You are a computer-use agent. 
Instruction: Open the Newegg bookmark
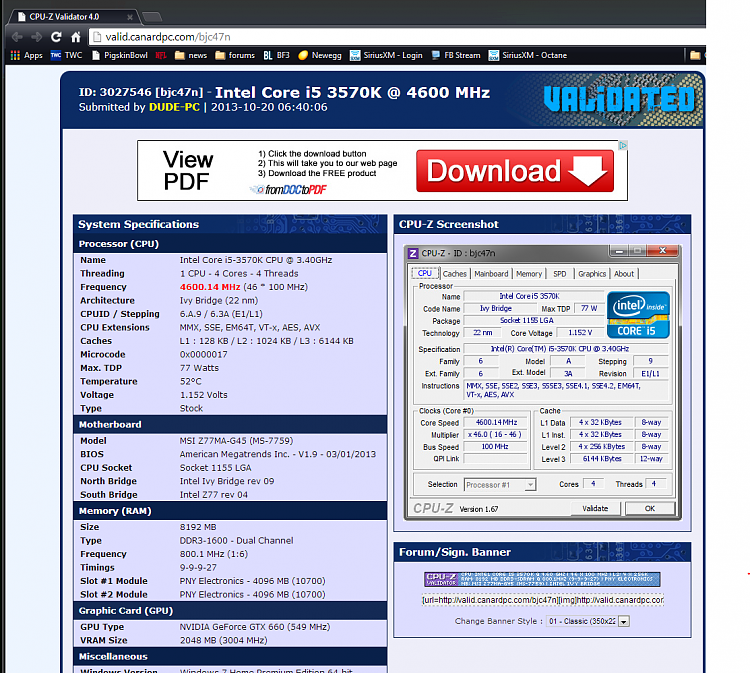[x=320, y=55]
